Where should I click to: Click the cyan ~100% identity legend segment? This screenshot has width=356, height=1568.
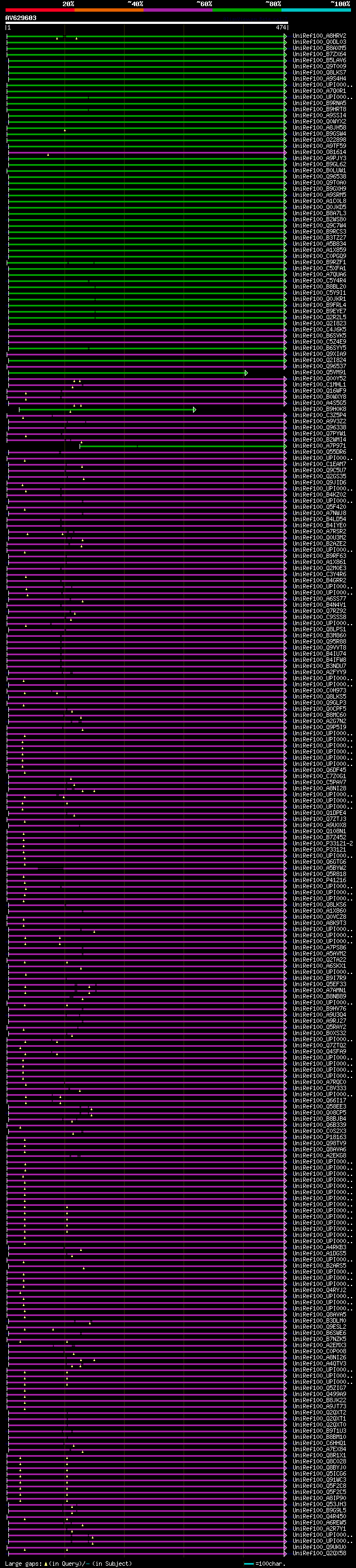pos(316,10)
